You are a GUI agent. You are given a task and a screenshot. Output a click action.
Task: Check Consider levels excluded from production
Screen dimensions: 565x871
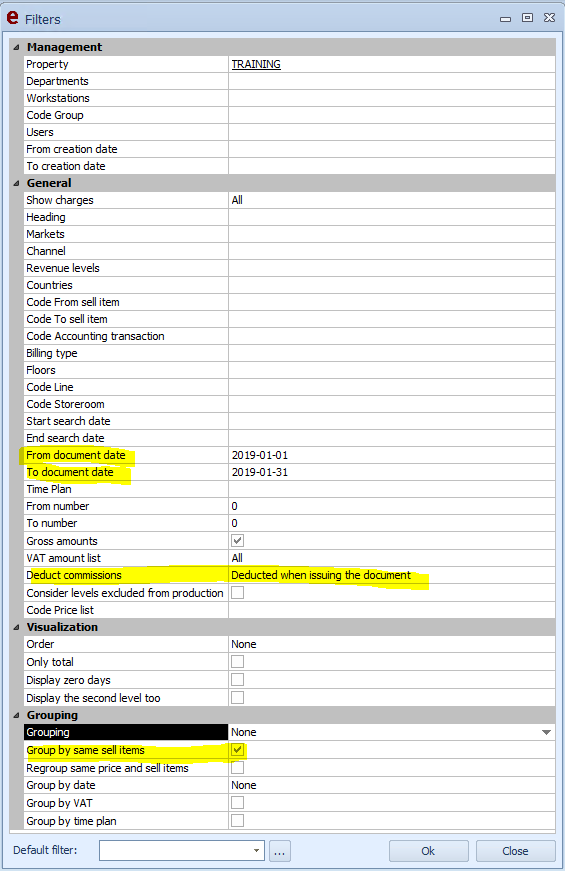[237, 593]
